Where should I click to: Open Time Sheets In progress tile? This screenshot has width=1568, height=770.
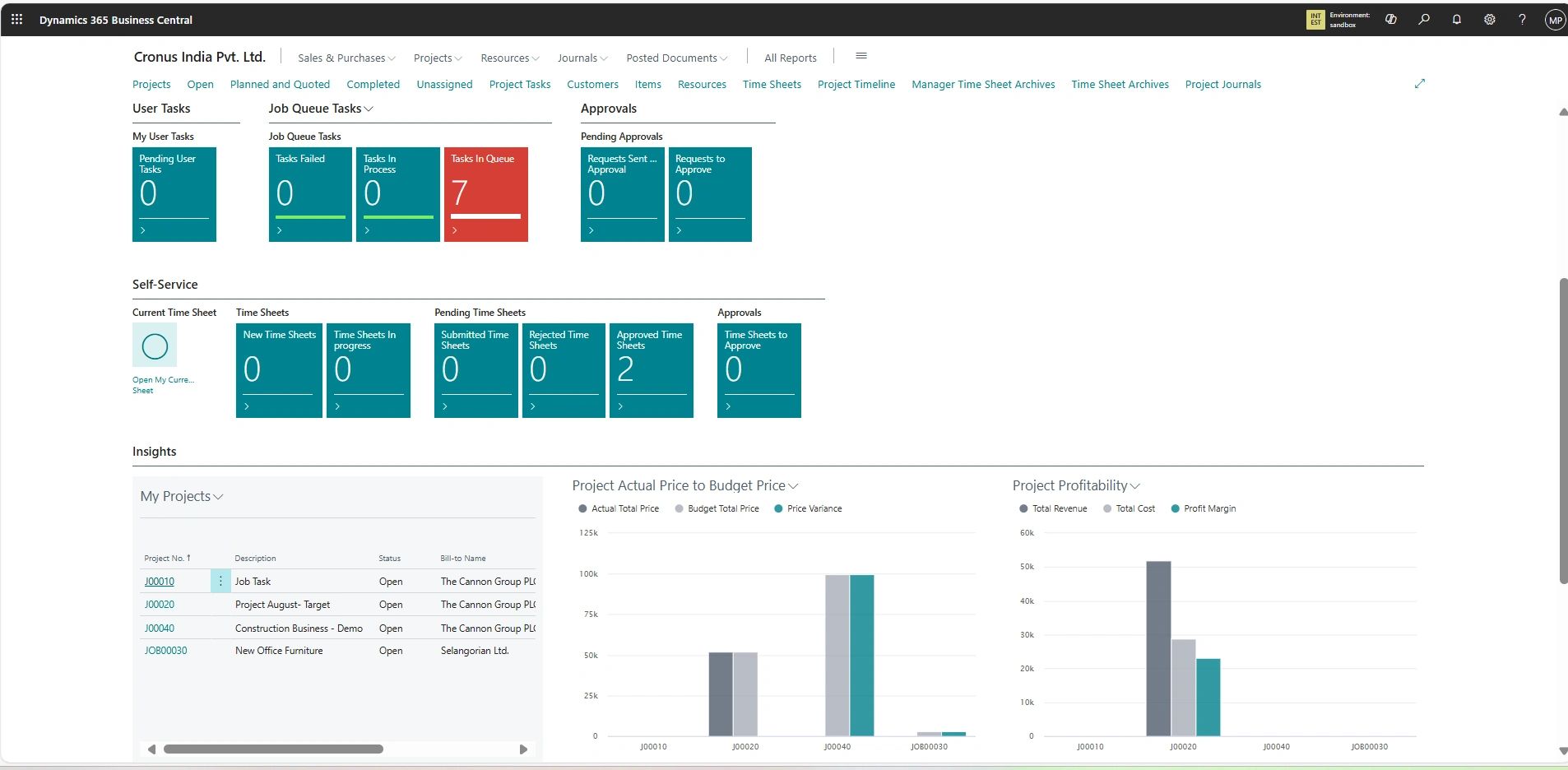coord(369,370)
